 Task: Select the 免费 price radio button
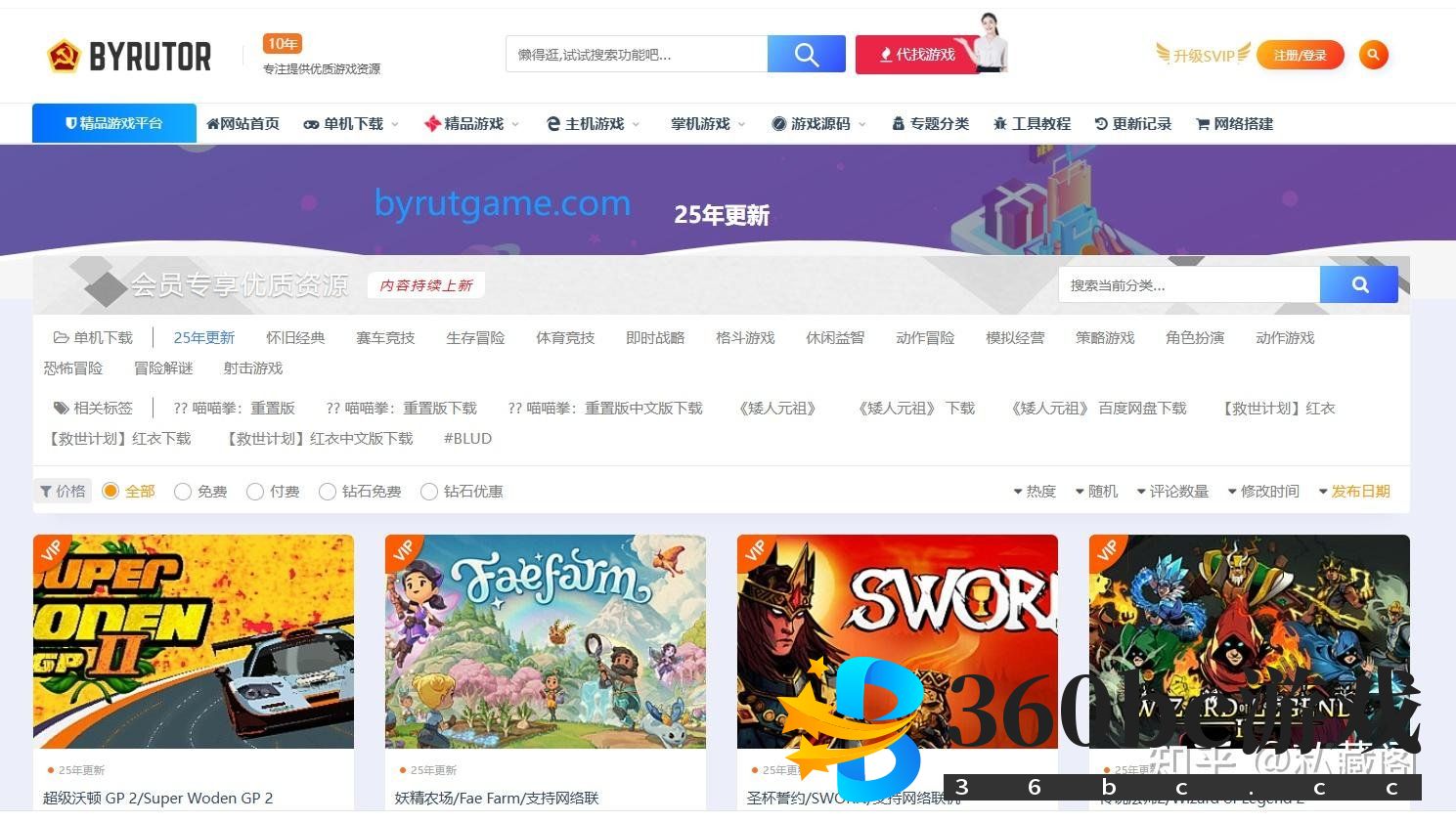[183, 492]
